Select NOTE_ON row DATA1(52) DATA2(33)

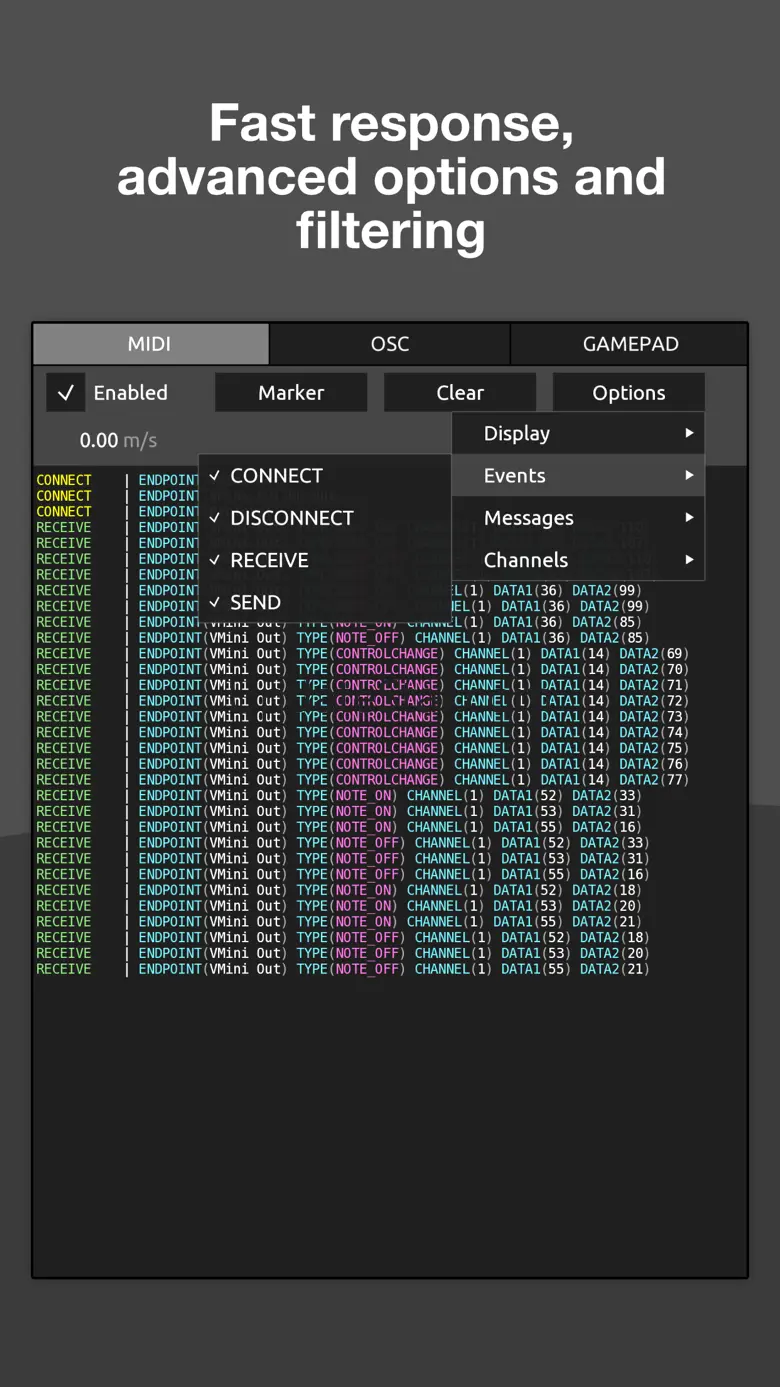coord(339,795)
